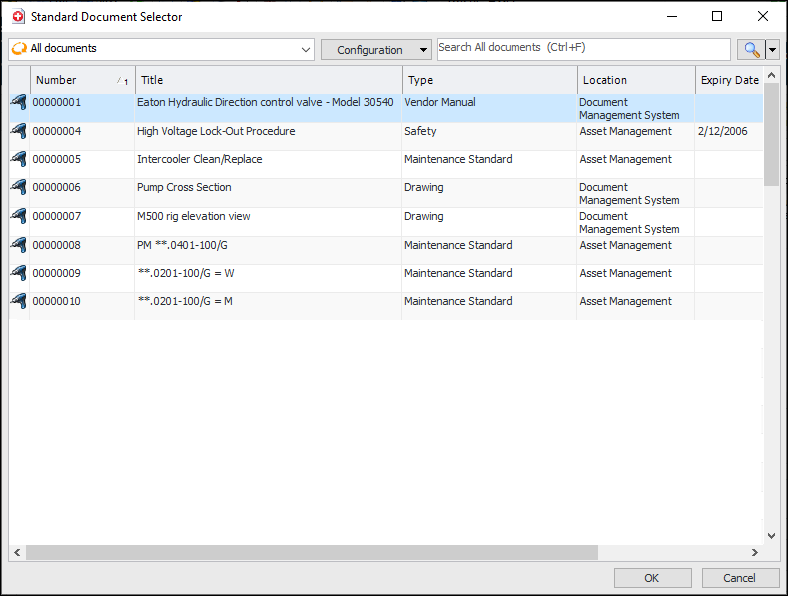788x596 pixels.
Task: Click title Pump Cross Section
Action: tap(184, 187)
